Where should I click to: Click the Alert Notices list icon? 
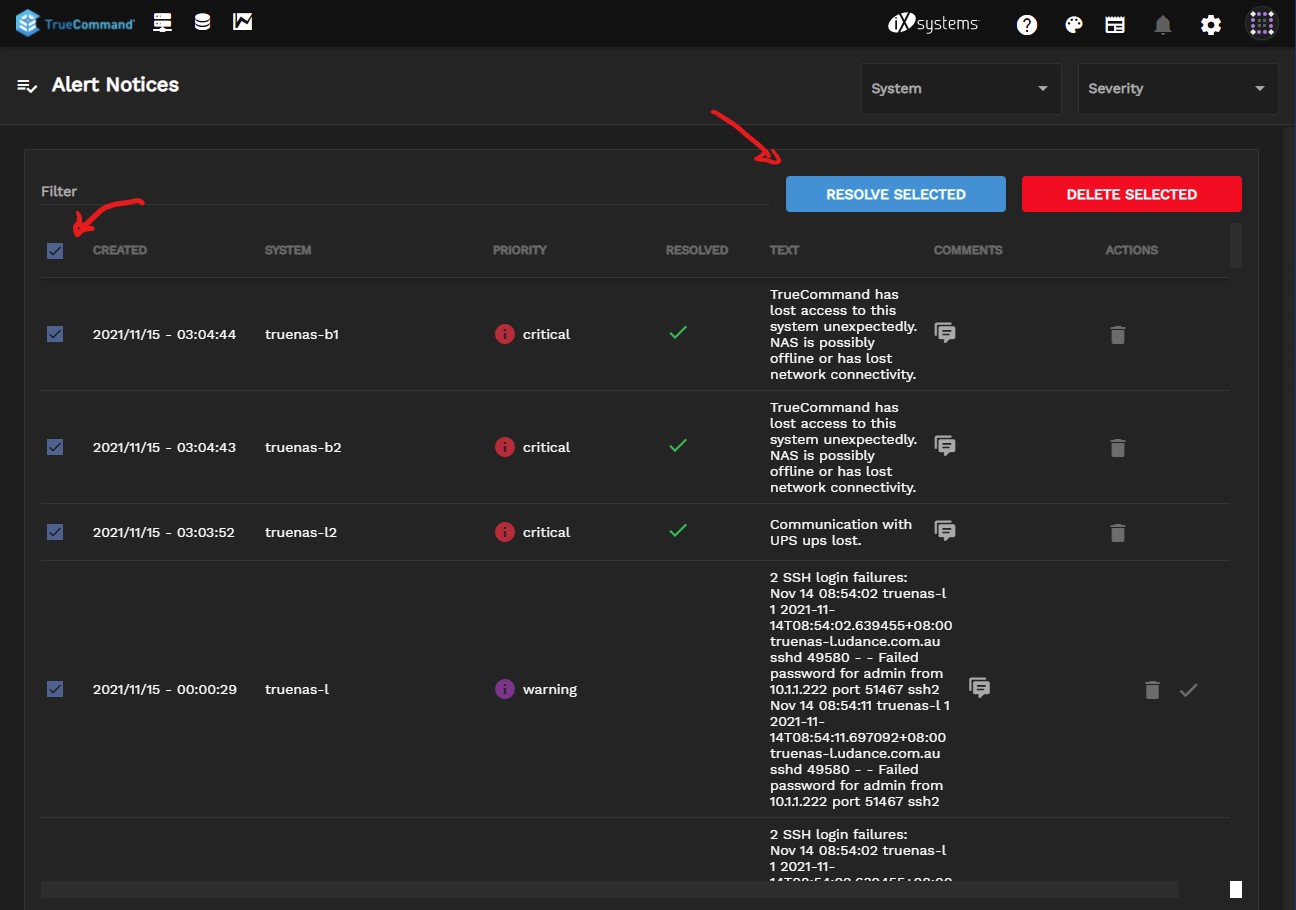(27, 85)
